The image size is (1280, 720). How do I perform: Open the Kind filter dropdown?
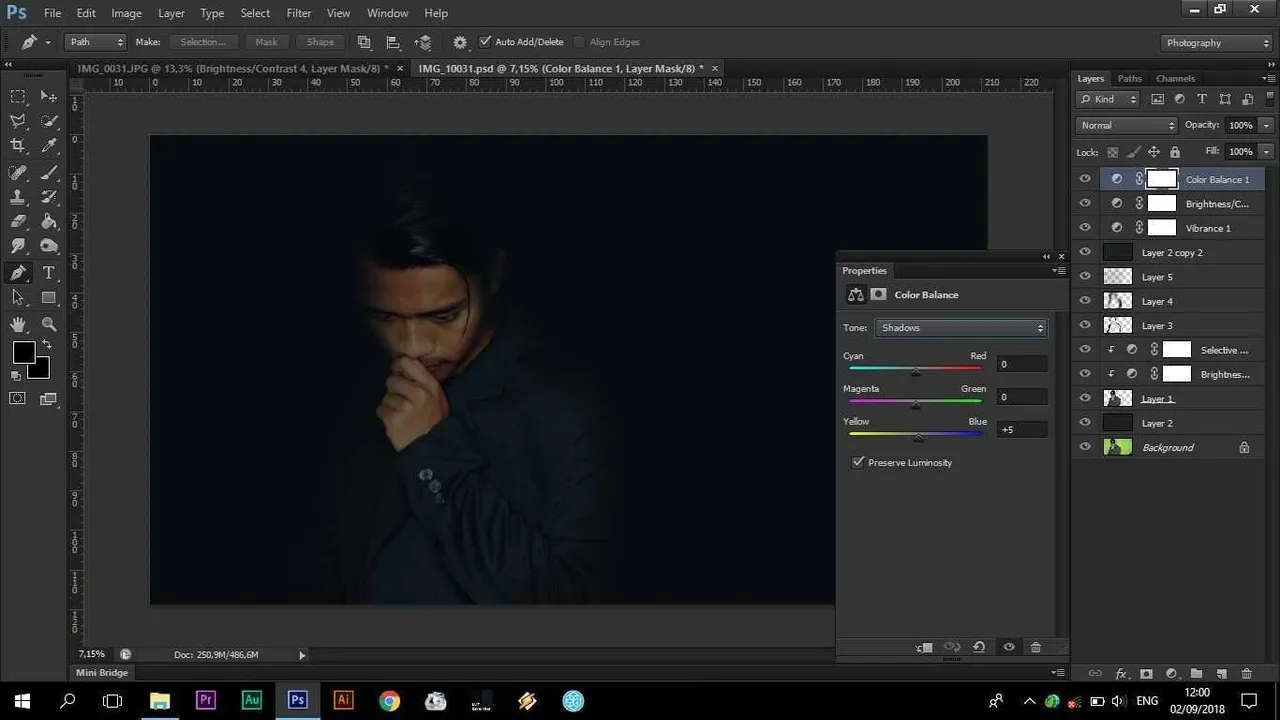click(x=1108, y=99)
